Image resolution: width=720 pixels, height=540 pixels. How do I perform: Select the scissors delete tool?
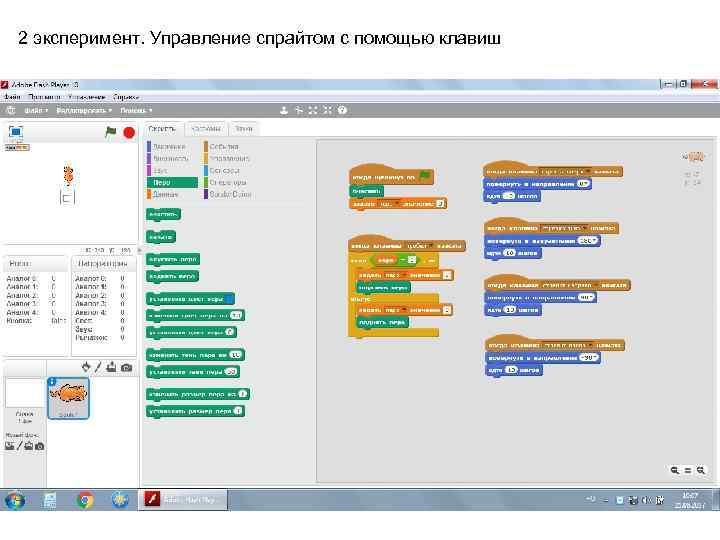298,110
